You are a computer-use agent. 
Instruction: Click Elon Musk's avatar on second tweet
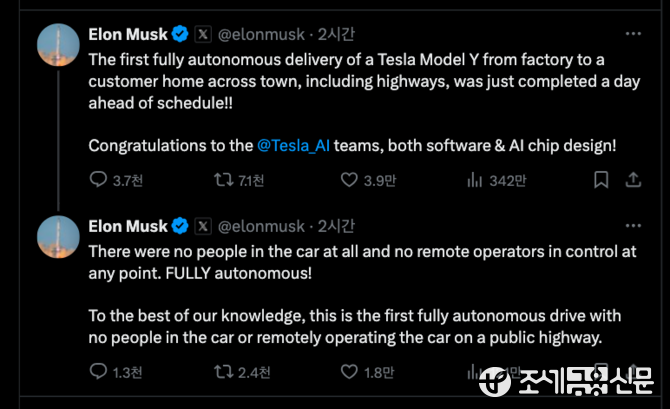[x=58, y=236]
